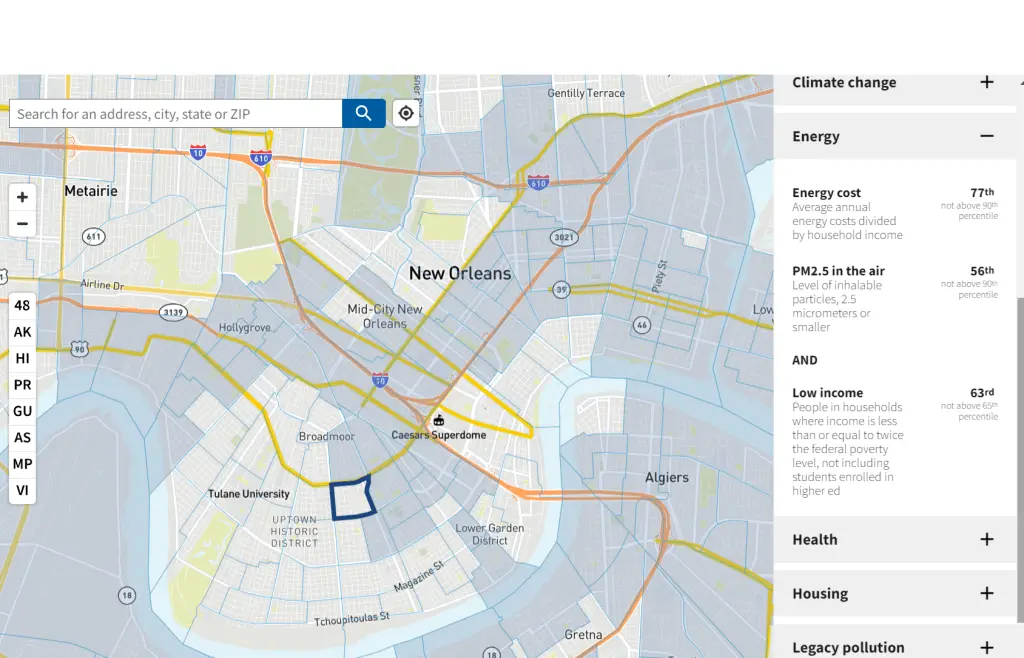Click the blue search magnifier button
The width and height of the screenshot is (1024, 658).
tap(364, 114)
